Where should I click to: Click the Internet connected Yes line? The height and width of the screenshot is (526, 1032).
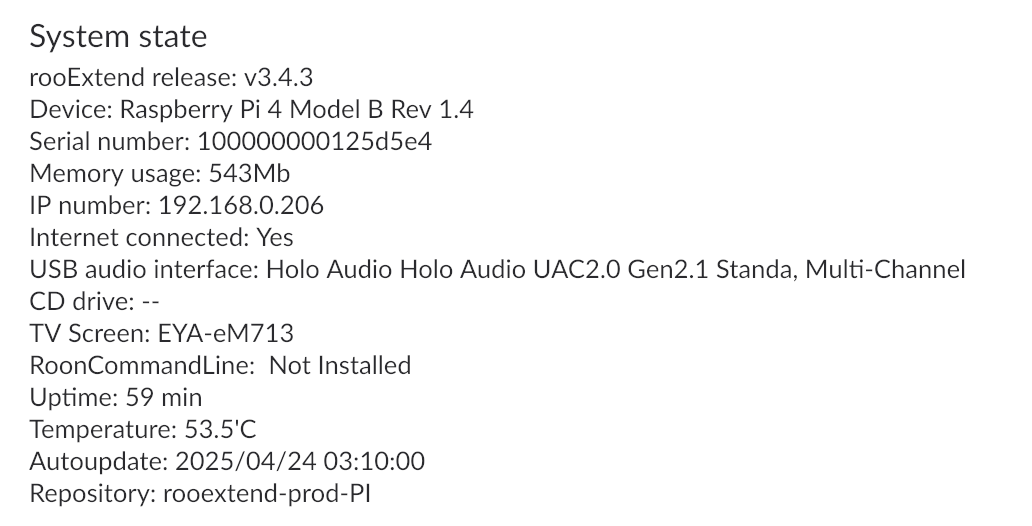click(161, 238)
